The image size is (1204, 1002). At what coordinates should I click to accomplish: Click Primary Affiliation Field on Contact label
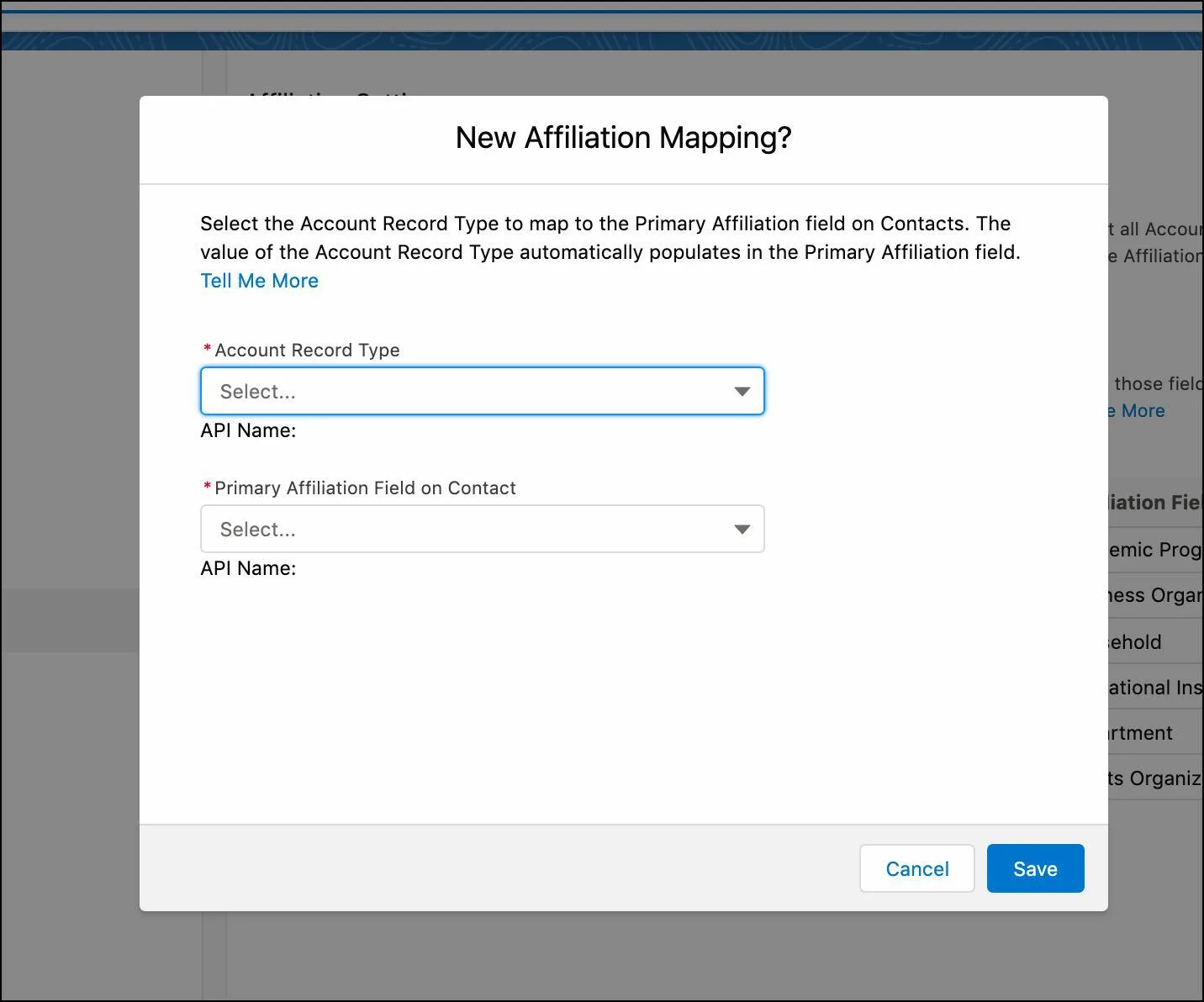point(365,488)
